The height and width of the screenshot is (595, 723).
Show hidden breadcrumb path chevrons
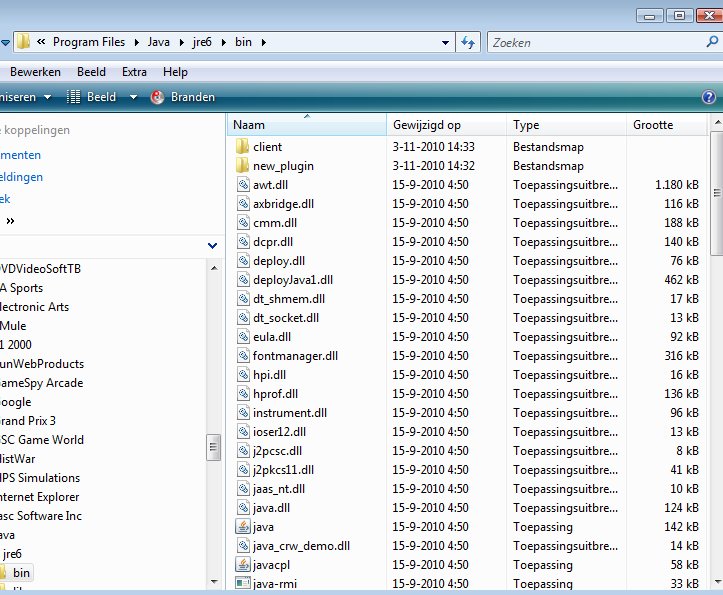tap(41, 42)
